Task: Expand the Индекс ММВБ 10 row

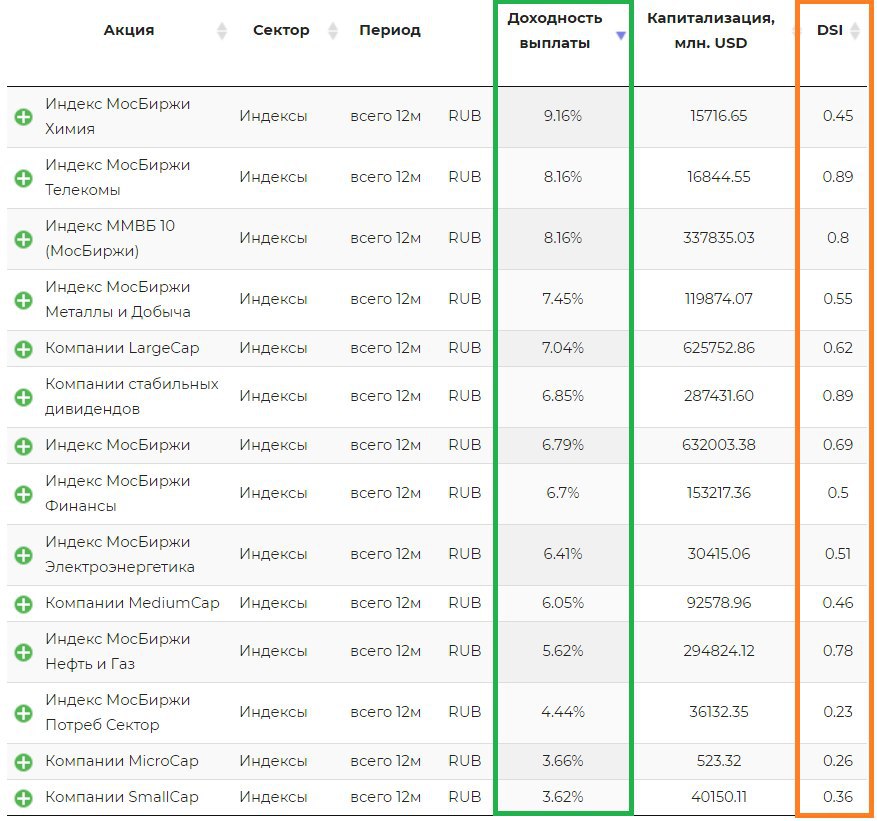Action: (23, 239)
